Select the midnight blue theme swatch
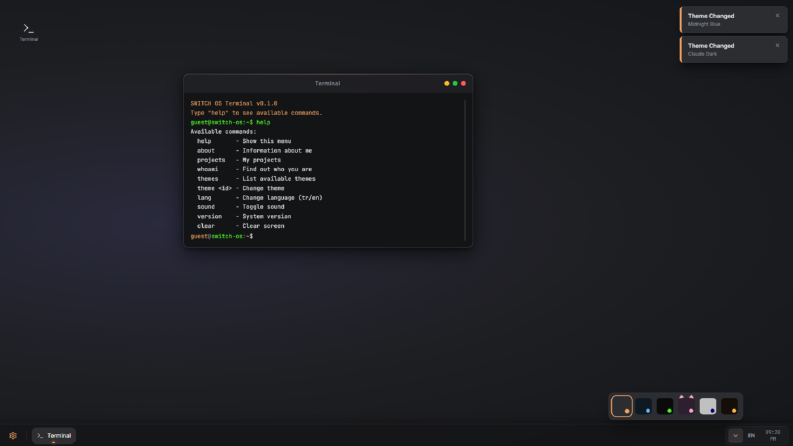 coord(643,406)
